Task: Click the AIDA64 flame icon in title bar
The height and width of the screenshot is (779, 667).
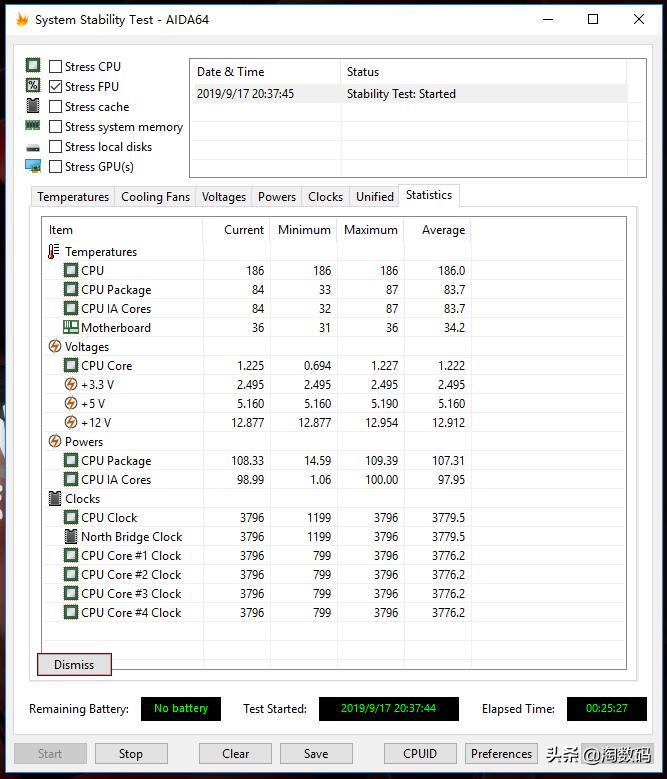Action: tap(21, 19)
